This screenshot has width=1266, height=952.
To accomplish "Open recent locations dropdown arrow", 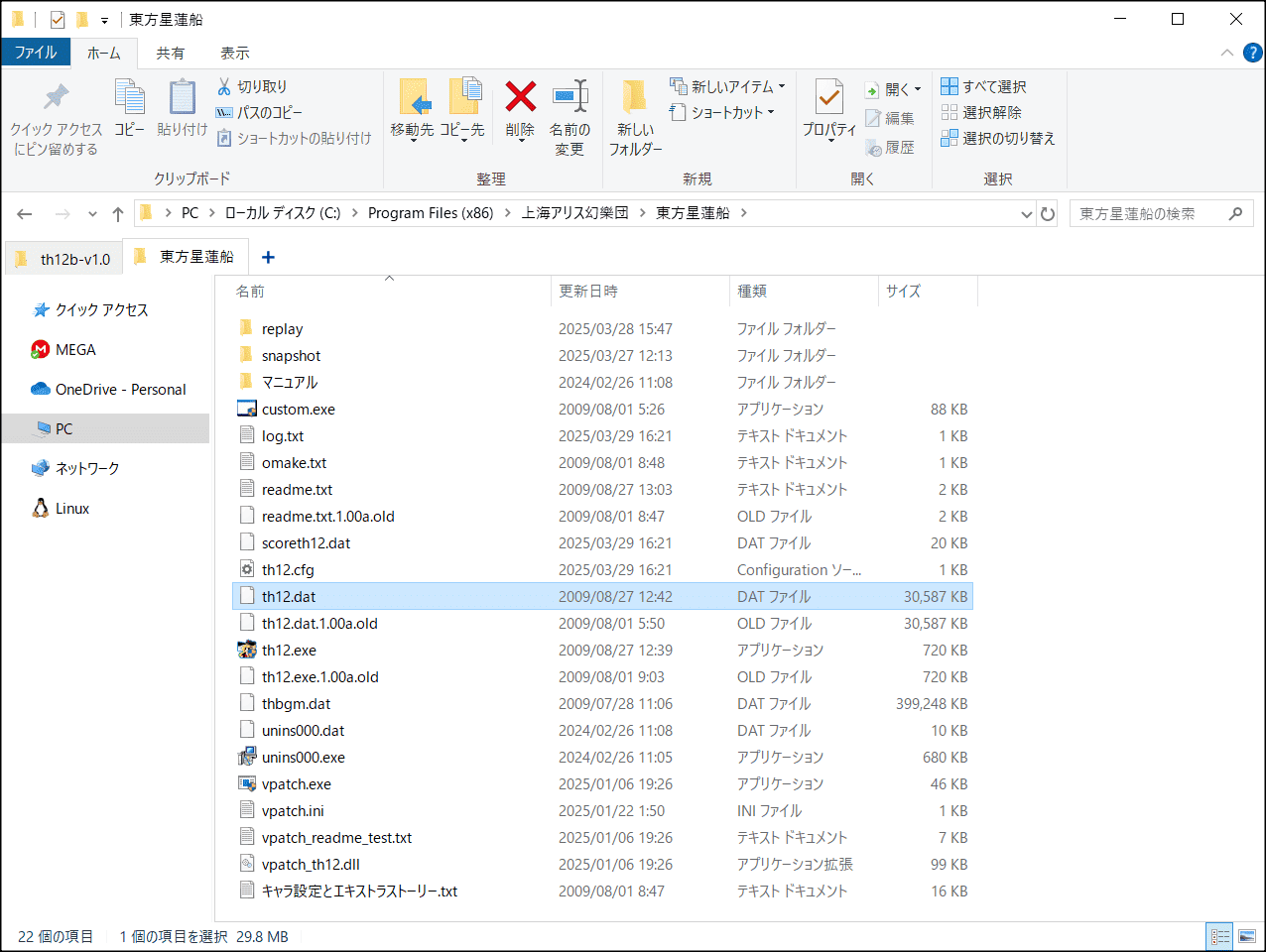I will pos(92,213).
